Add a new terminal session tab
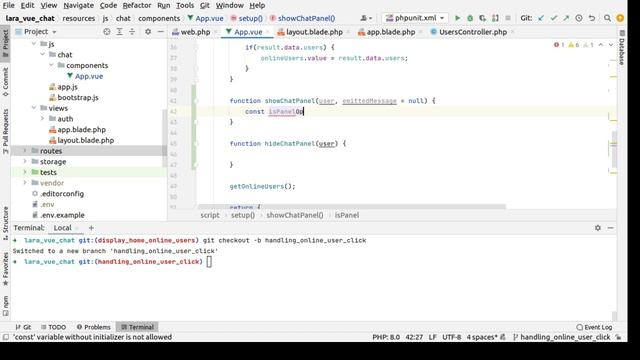The image size is (640, 360). click(x=91, y=228)
